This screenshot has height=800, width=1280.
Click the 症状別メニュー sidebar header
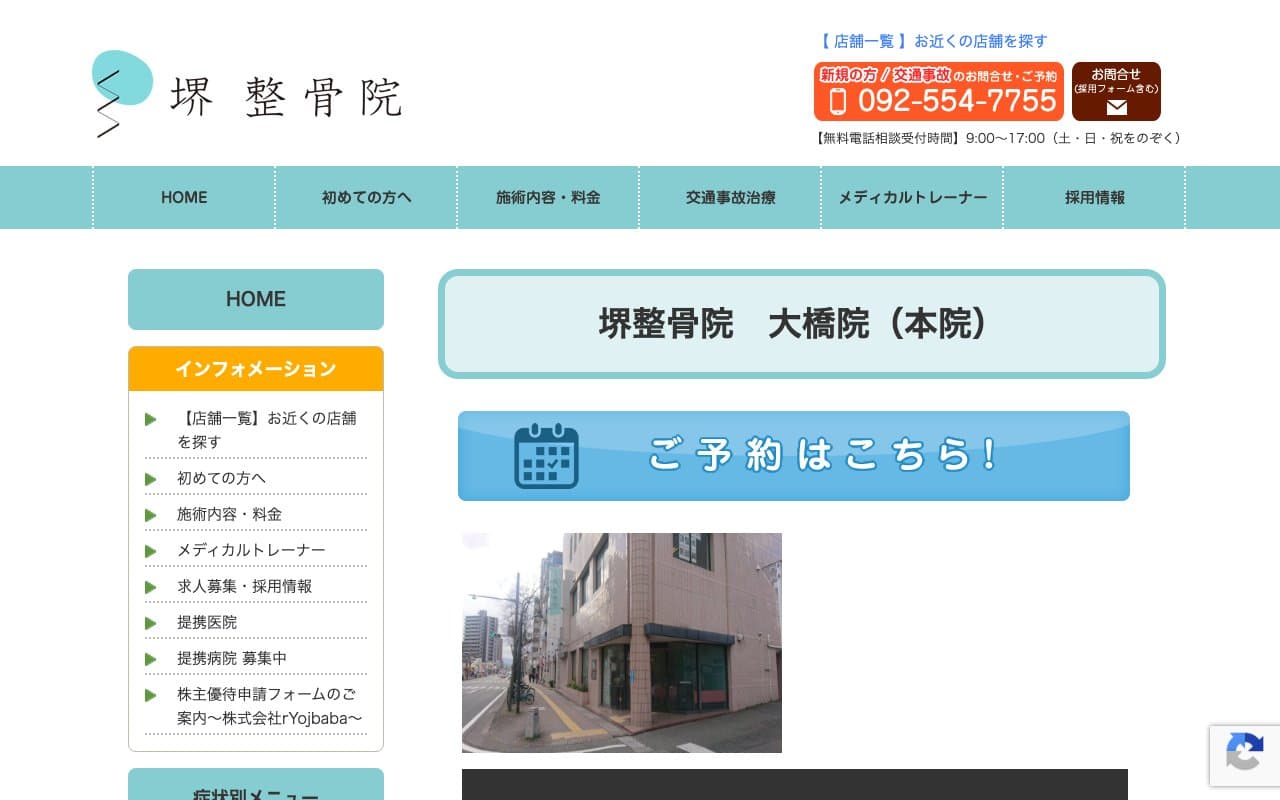255,793
